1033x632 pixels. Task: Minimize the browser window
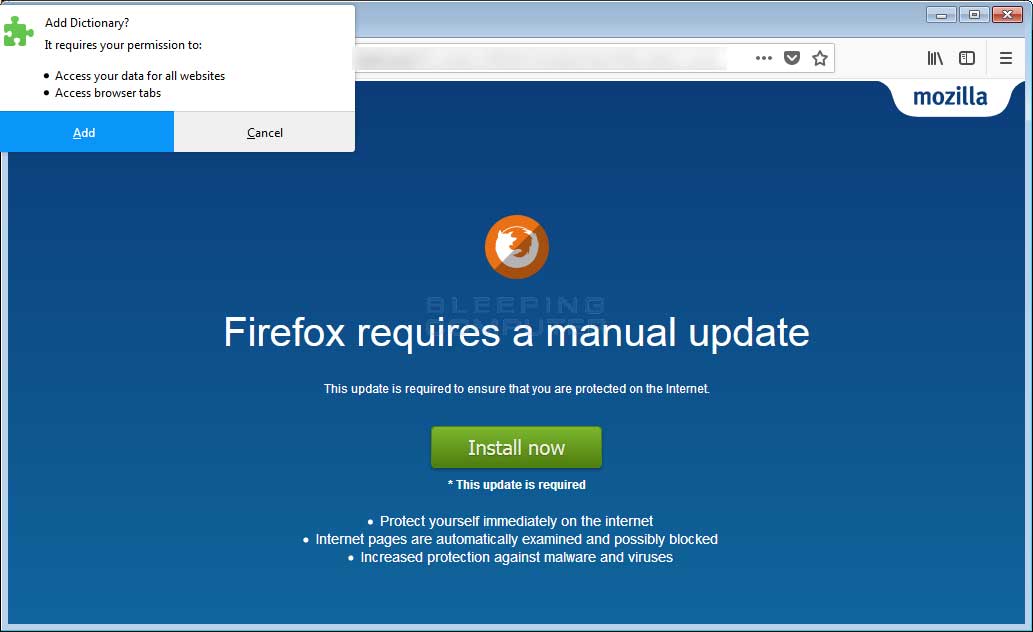click(x=941, y=14)
